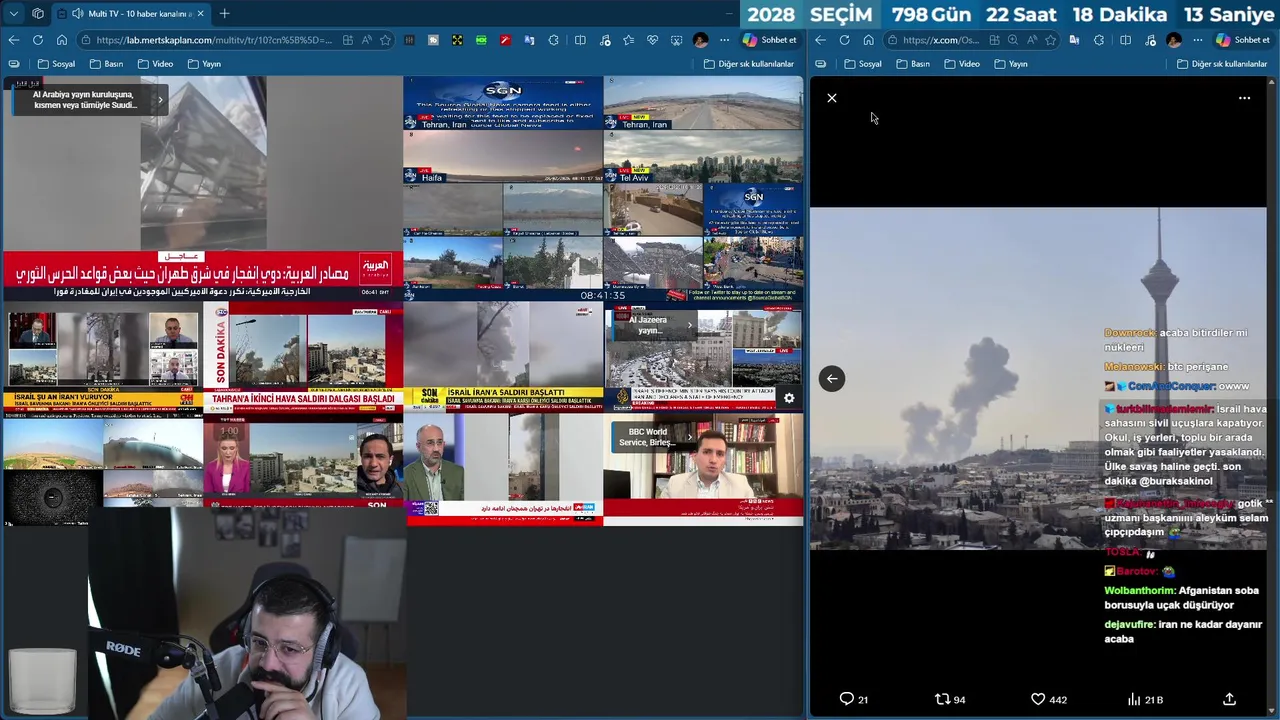Image resolution: width=1280 pixels, height=720 pixels.
Task: Open zoom magnifier in x.com address bar
Action: (1013, 40)
